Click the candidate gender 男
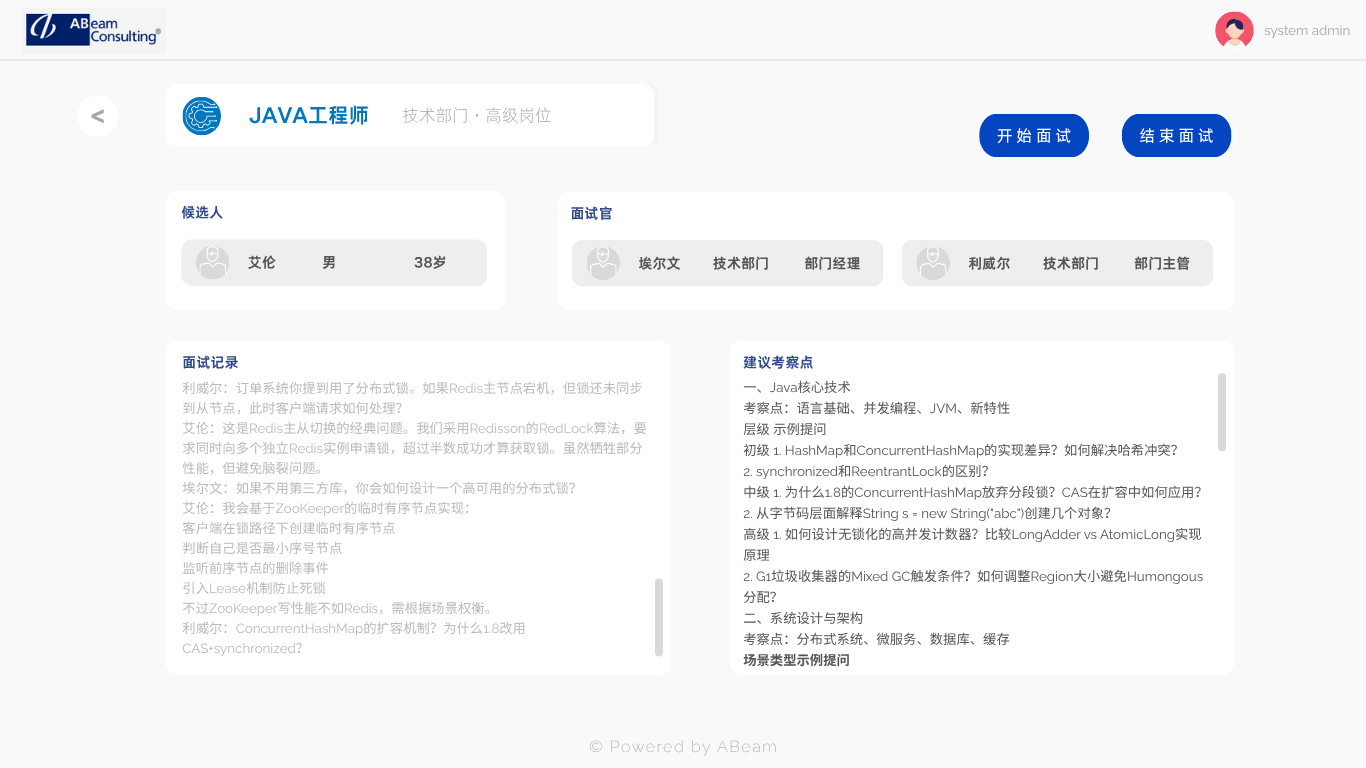Viewport: 1366px width, 768px height. pyautogui.click(x=329, y=263)
